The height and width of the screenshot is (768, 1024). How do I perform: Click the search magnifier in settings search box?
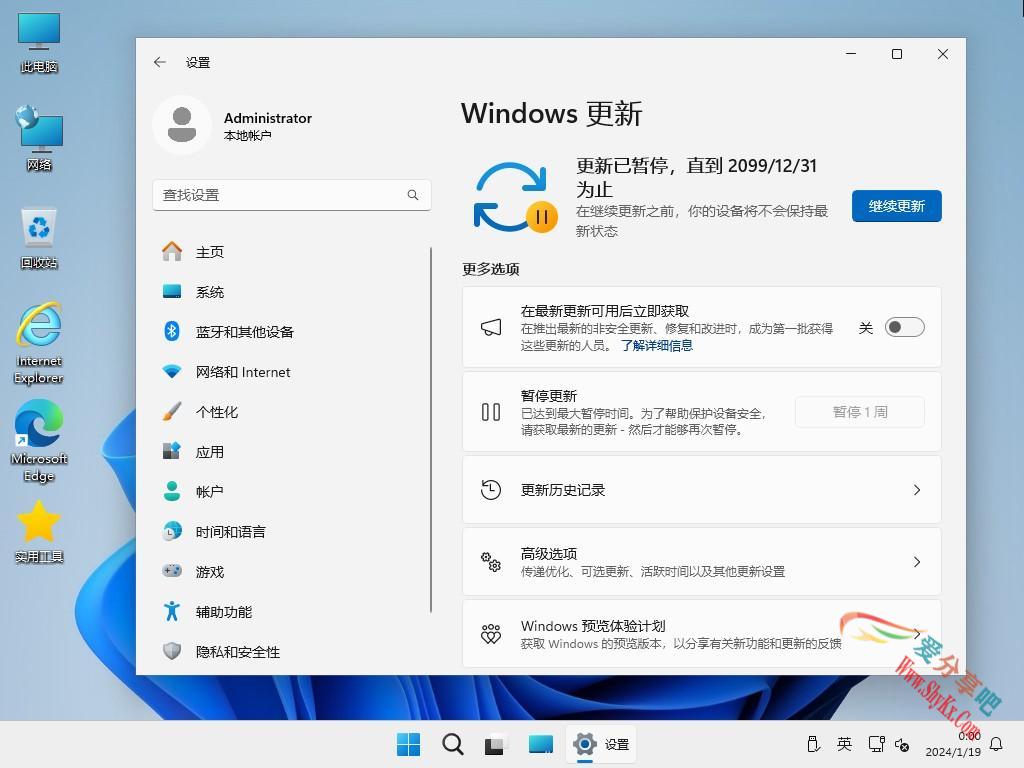pyautogui.click(x=413, y=195)
